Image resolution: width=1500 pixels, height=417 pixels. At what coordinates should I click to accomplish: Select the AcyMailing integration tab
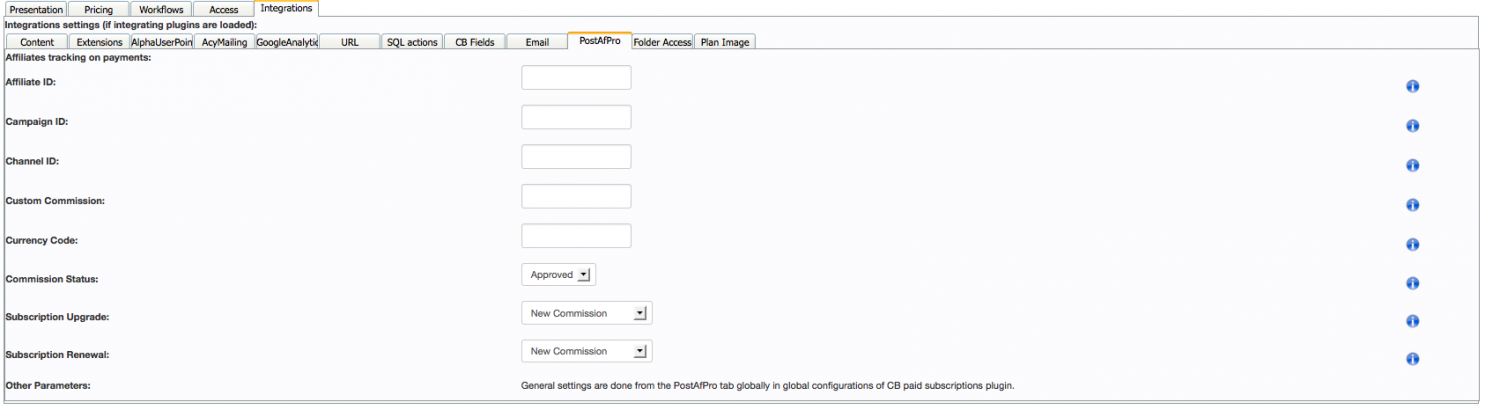224,42
